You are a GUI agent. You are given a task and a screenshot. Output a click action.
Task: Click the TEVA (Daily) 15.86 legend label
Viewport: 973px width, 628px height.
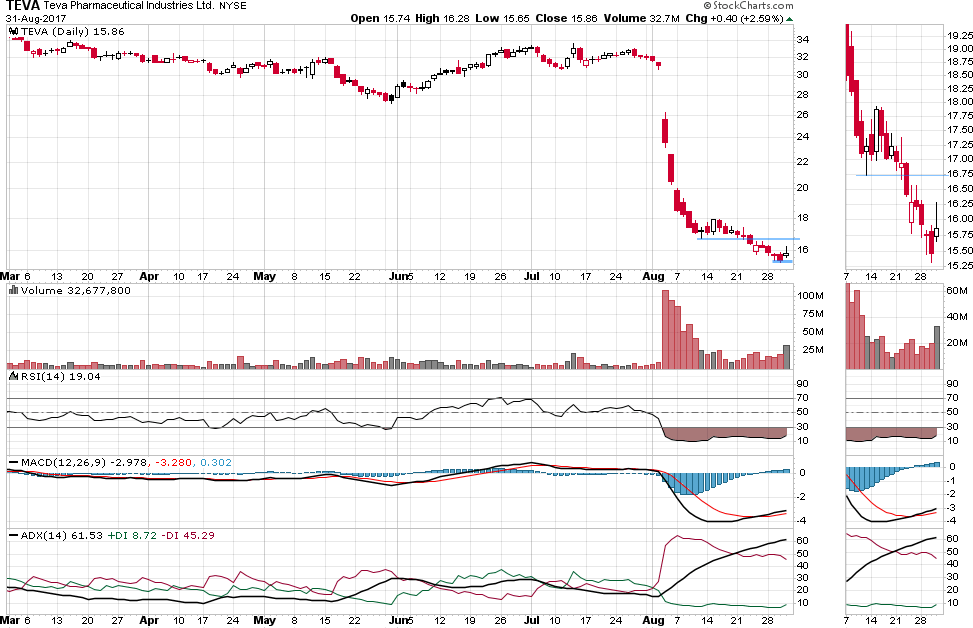(73, 32)
